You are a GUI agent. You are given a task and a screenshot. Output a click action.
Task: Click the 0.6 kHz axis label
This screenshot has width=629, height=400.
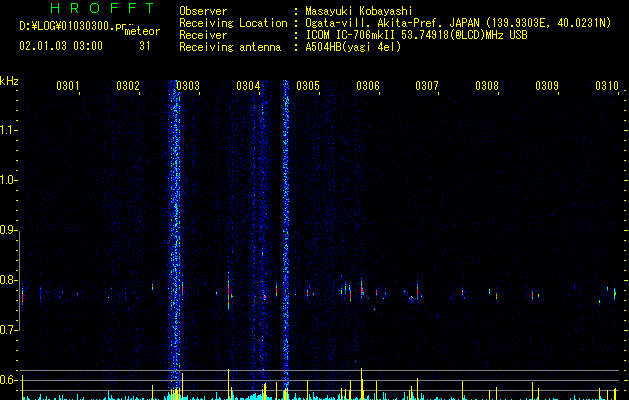[9, 380]
